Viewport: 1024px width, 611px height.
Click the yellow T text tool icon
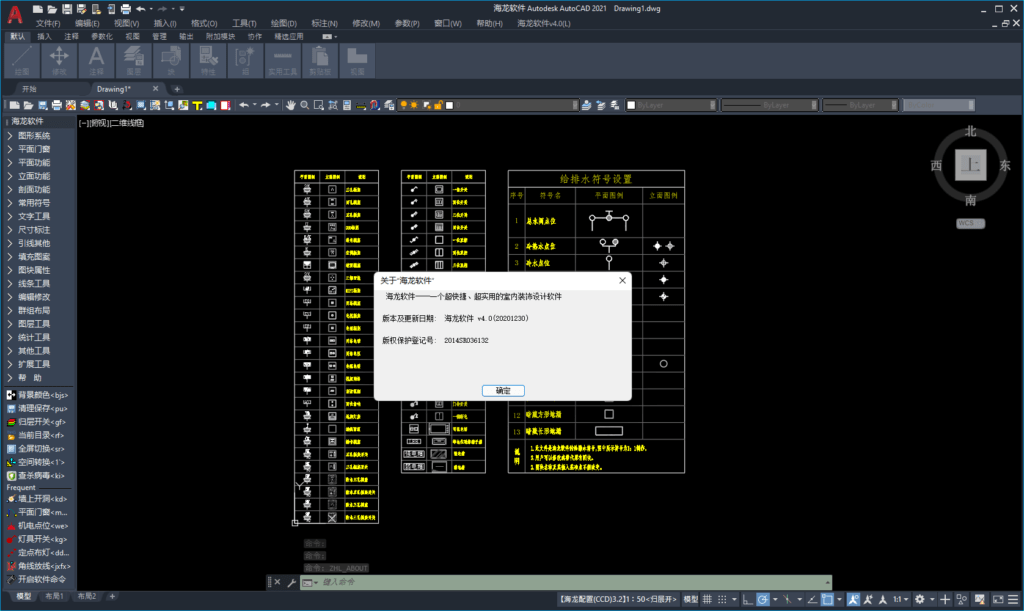(x=198, y=105)
